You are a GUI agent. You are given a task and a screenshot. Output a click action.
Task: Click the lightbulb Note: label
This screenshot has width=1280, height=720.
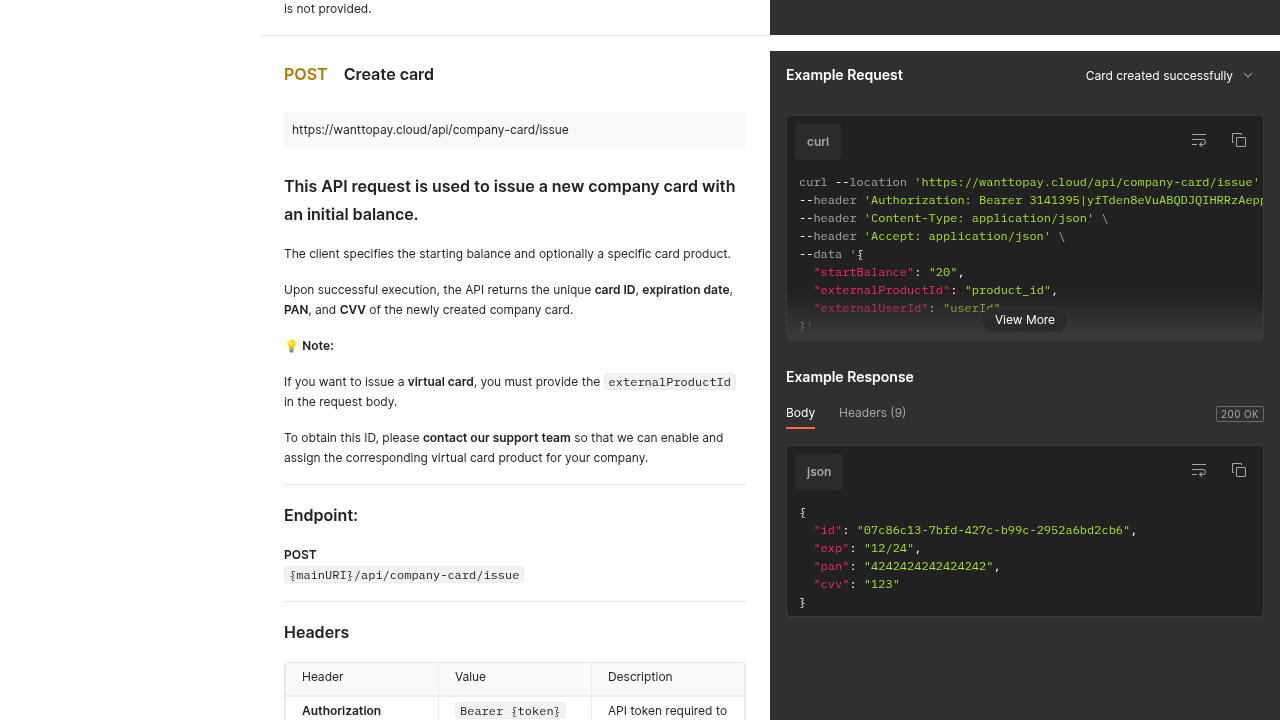click(309, 346)
